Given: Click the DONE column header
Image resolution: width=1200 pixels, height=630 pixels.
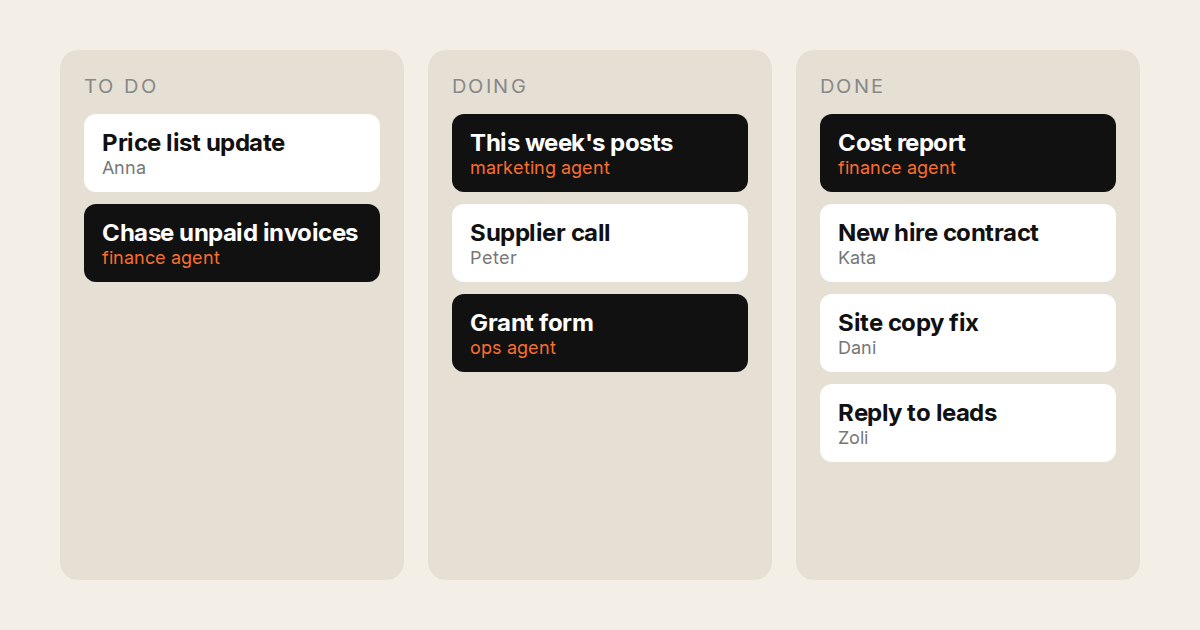Looking at the screenshot, I should (x=852, y=86).
